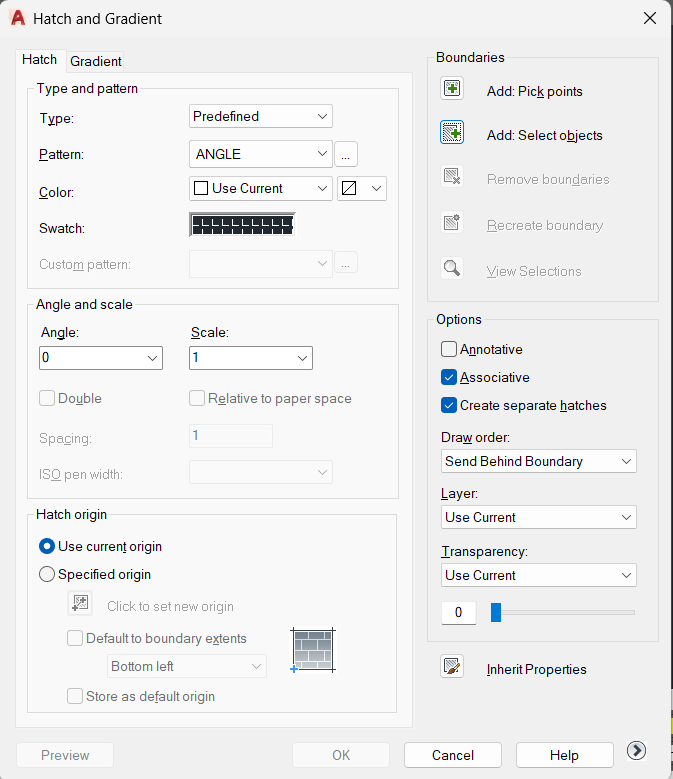
Task: Expand the dialog with the arrow icon
Action: point(636,750)
